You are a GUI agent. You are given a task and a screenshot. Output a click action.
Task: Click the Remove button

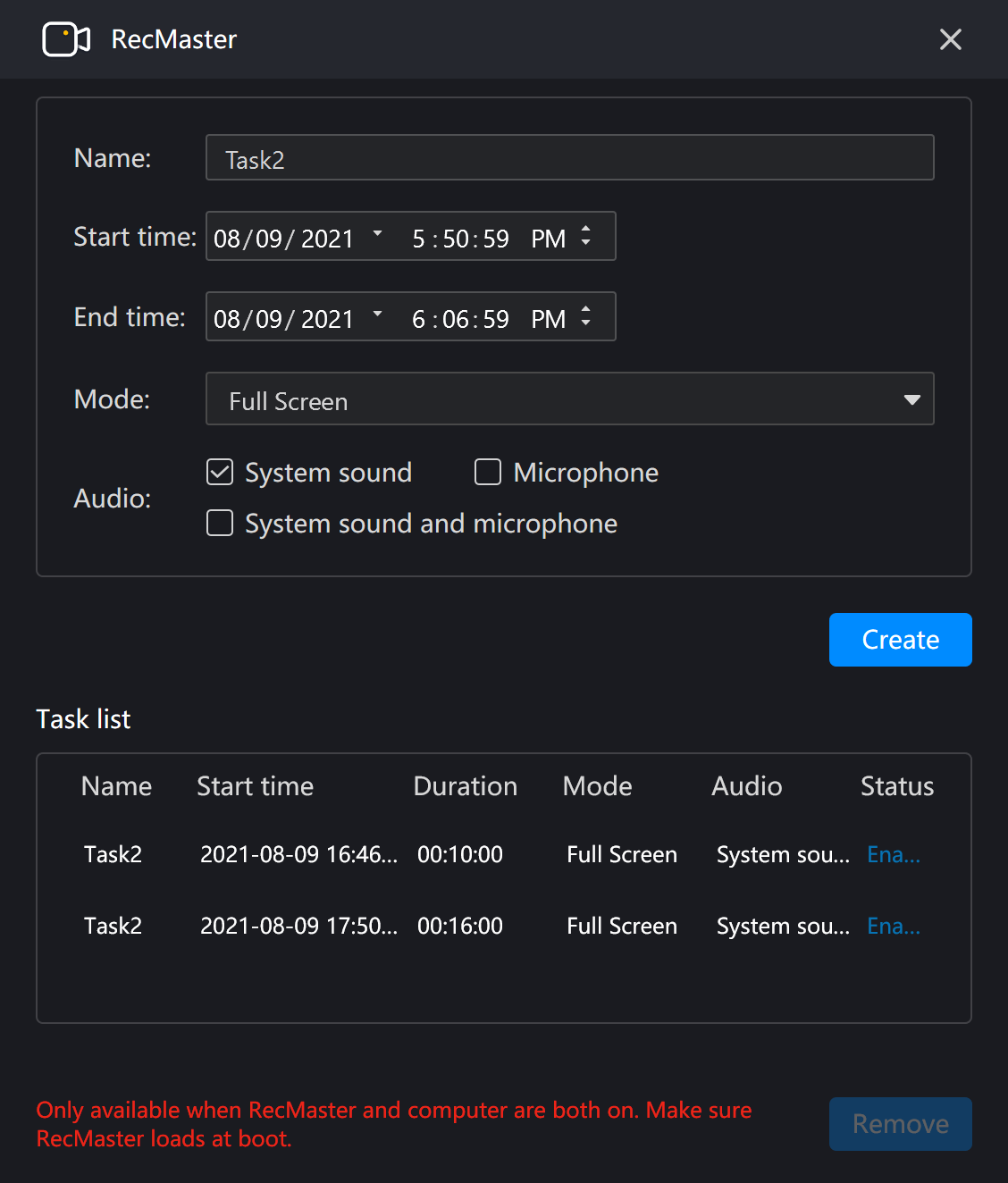click(901, 1124)
